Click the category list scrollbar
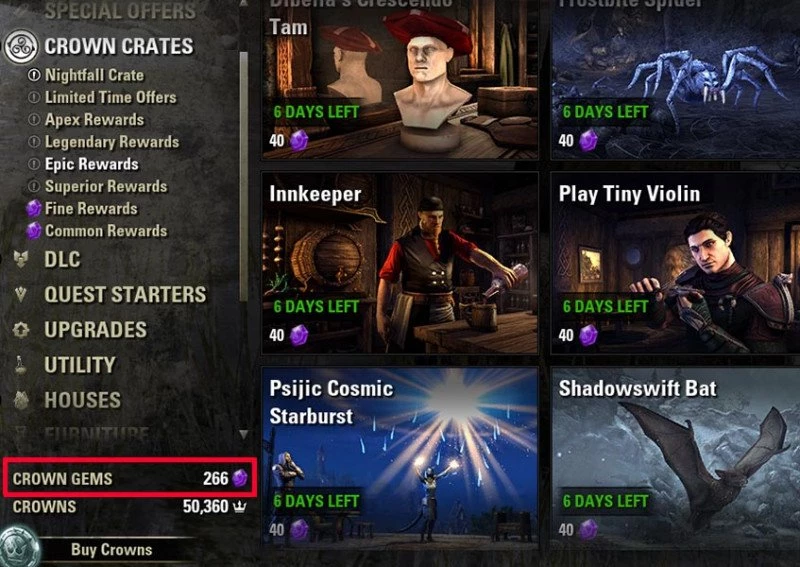 [x=244, y=176]
